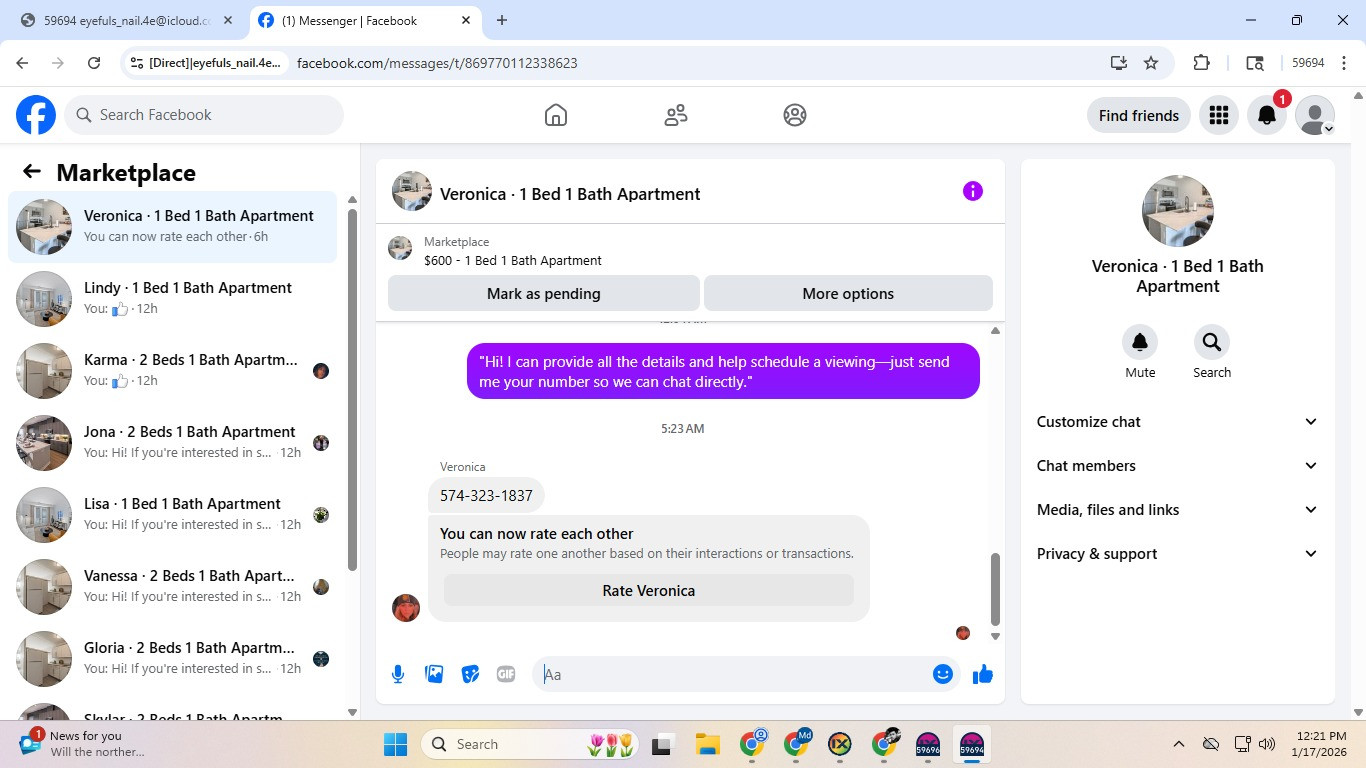Open News for you widget
Screen dimensions: 1366x768
(x=85, y=744)
